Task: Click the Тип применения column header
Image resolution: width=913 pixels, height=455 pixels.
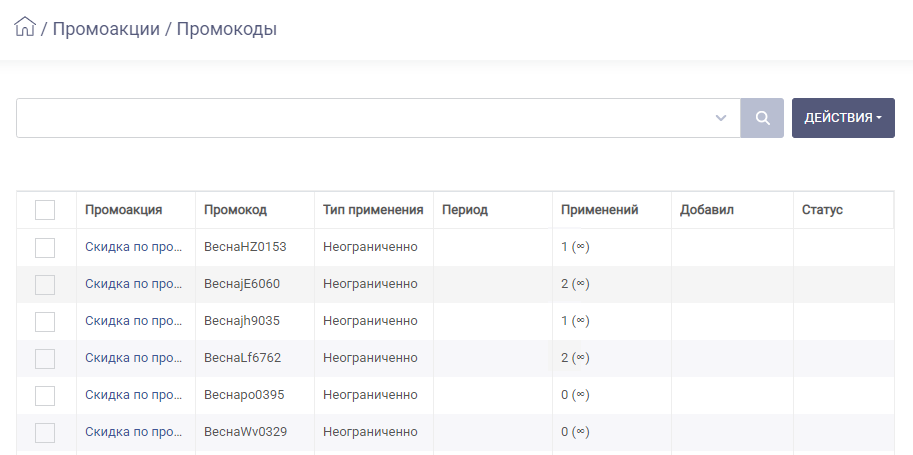Action: point(373,210)
